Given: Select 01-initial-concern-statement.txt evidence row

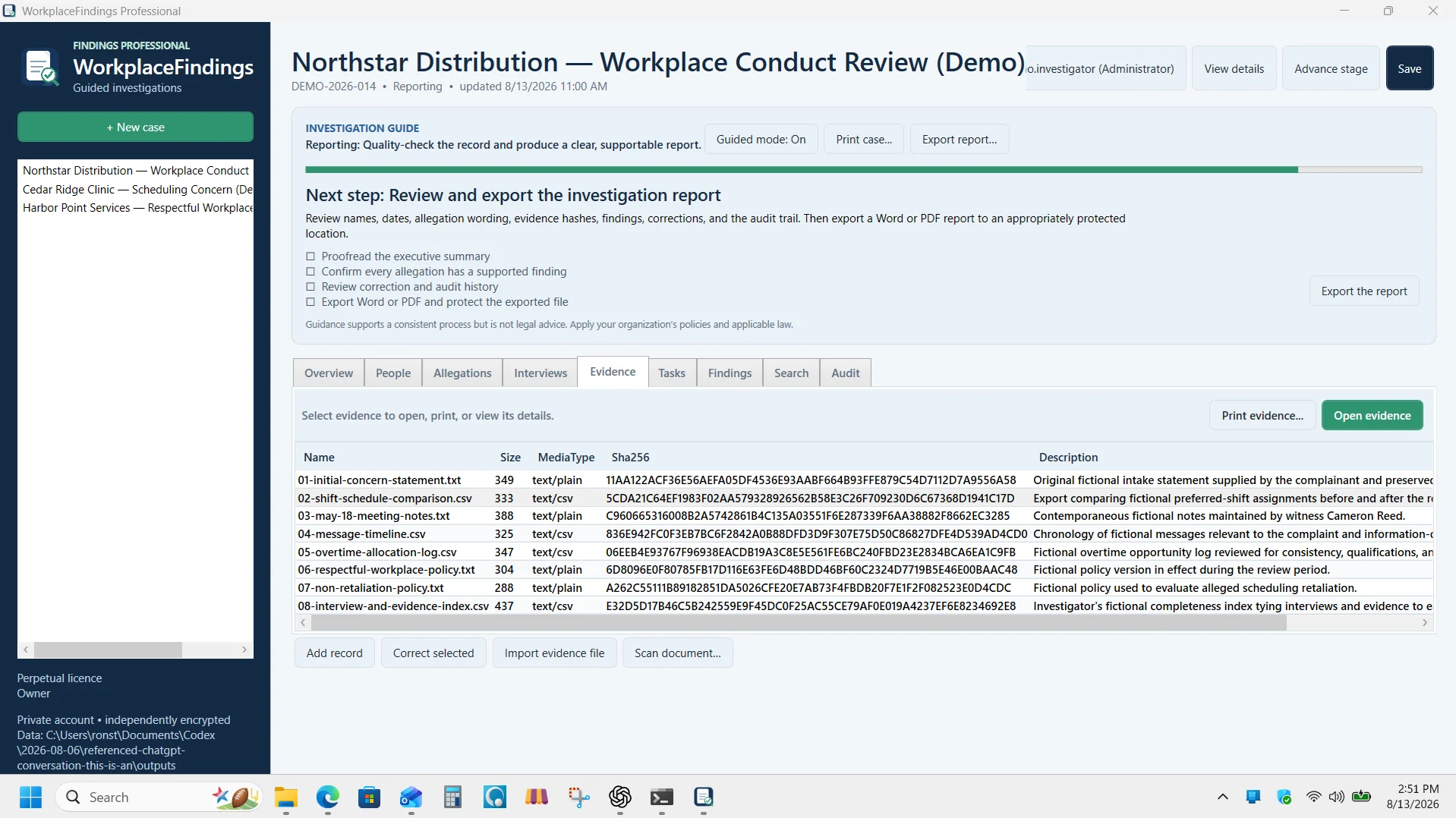Looking at the screenshot, I should (863, 480).
